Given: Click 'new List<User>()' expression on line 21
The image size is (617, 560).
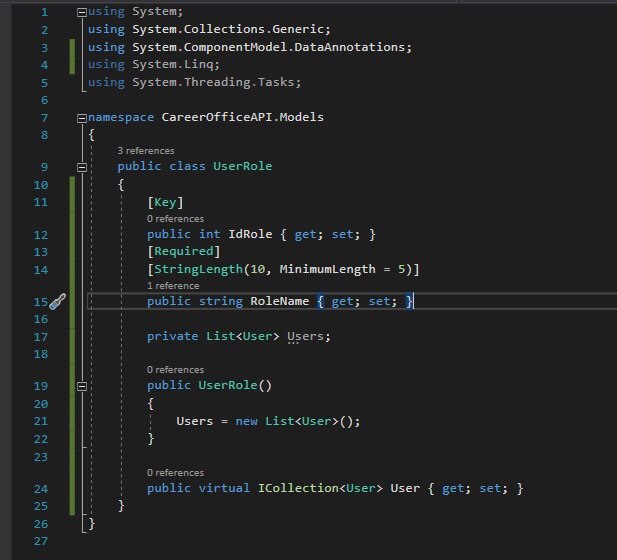Looking at the screenshot, I should coord(294,421).
